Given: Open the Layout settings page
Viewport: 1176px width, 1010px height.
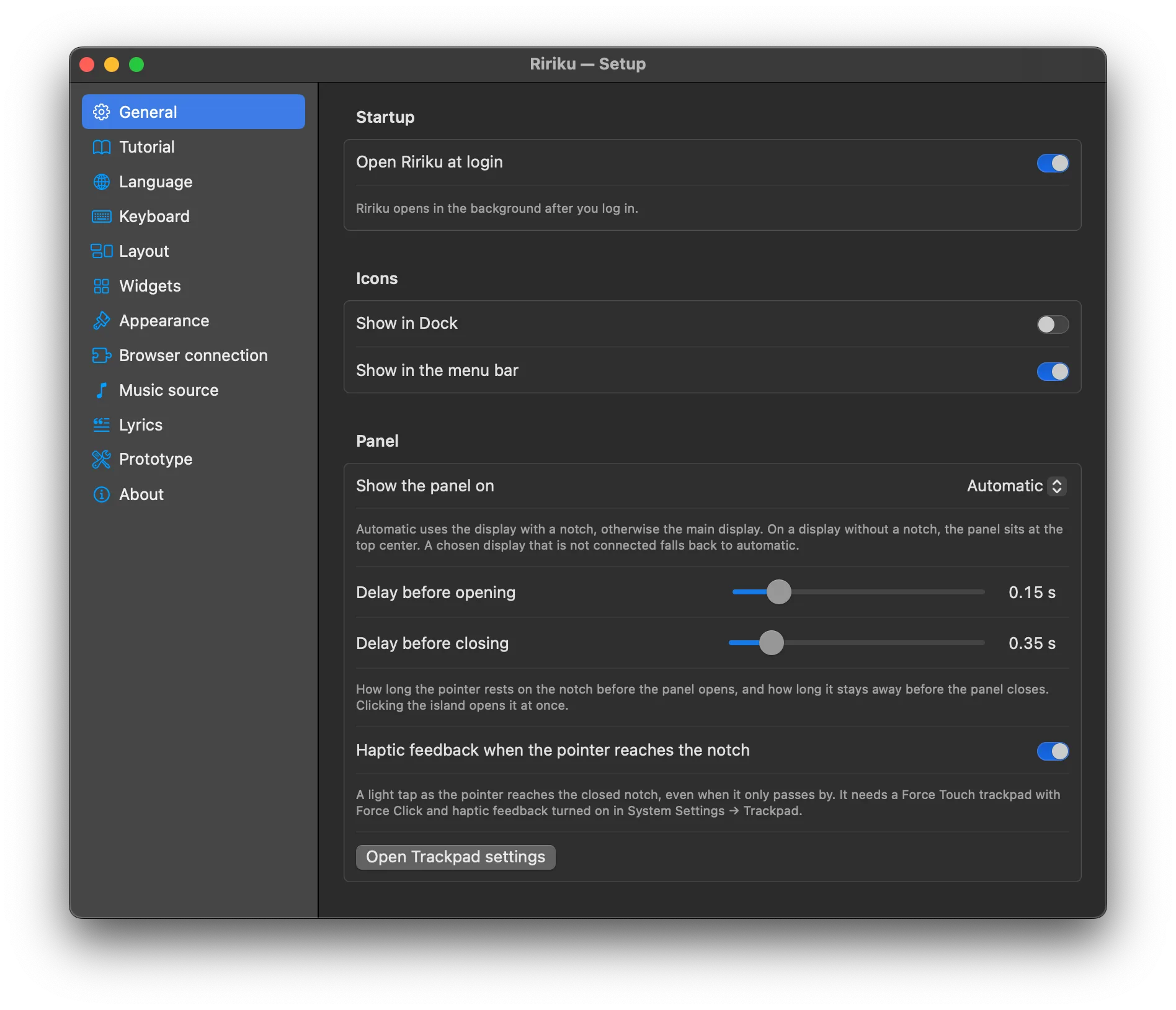Looking at the screenshot, I should coord(194,251).
